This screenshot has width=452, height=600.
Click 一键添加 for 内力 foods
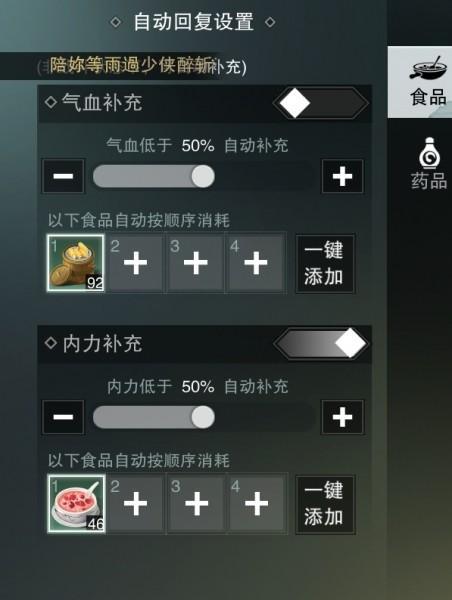point(325,504)
